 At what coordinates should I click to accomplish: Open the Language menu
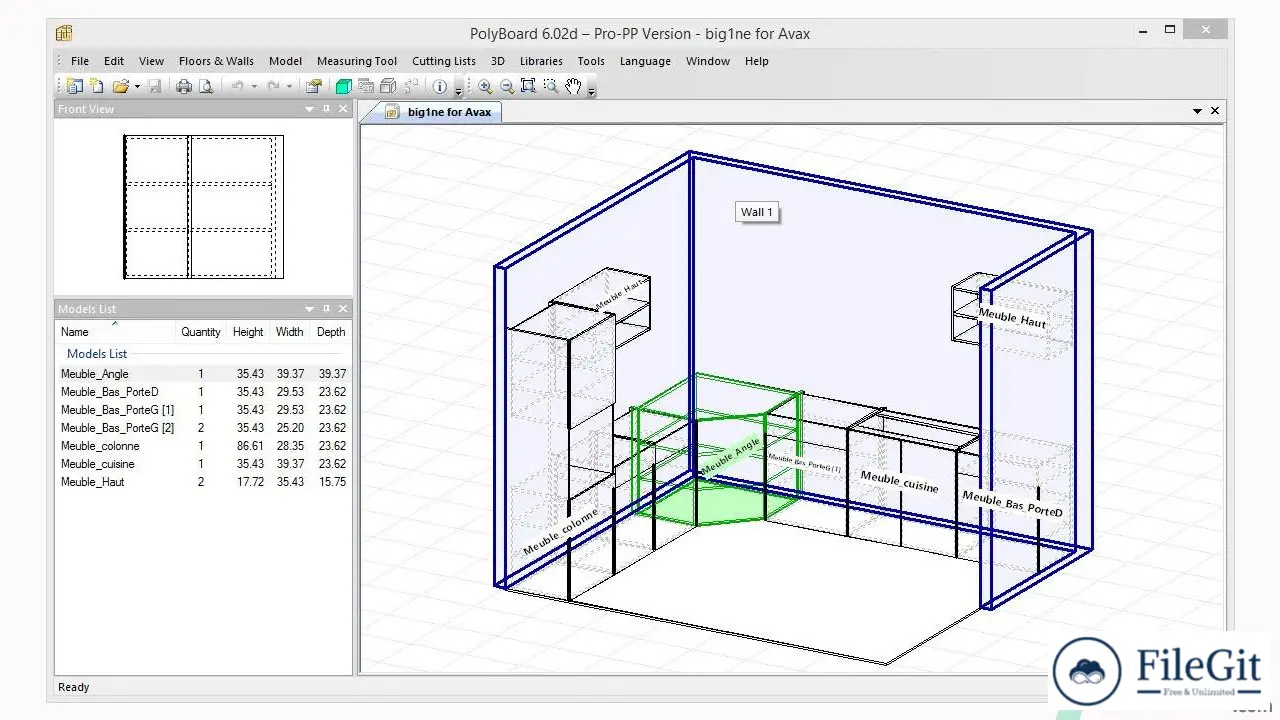(x=645, y=61)
